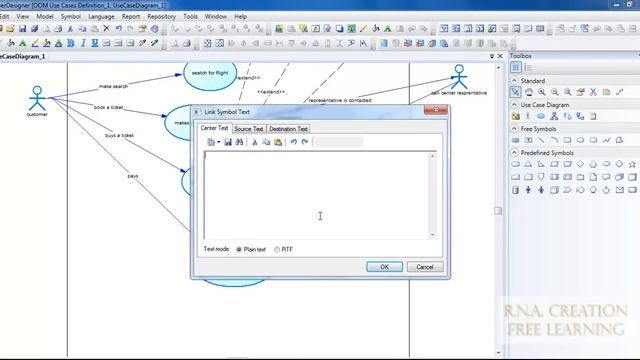Image resolution: width=640 pixels, height=360 pixels.
Task: Click the text area scrollbar down arrow
Action: coord(432,235)
